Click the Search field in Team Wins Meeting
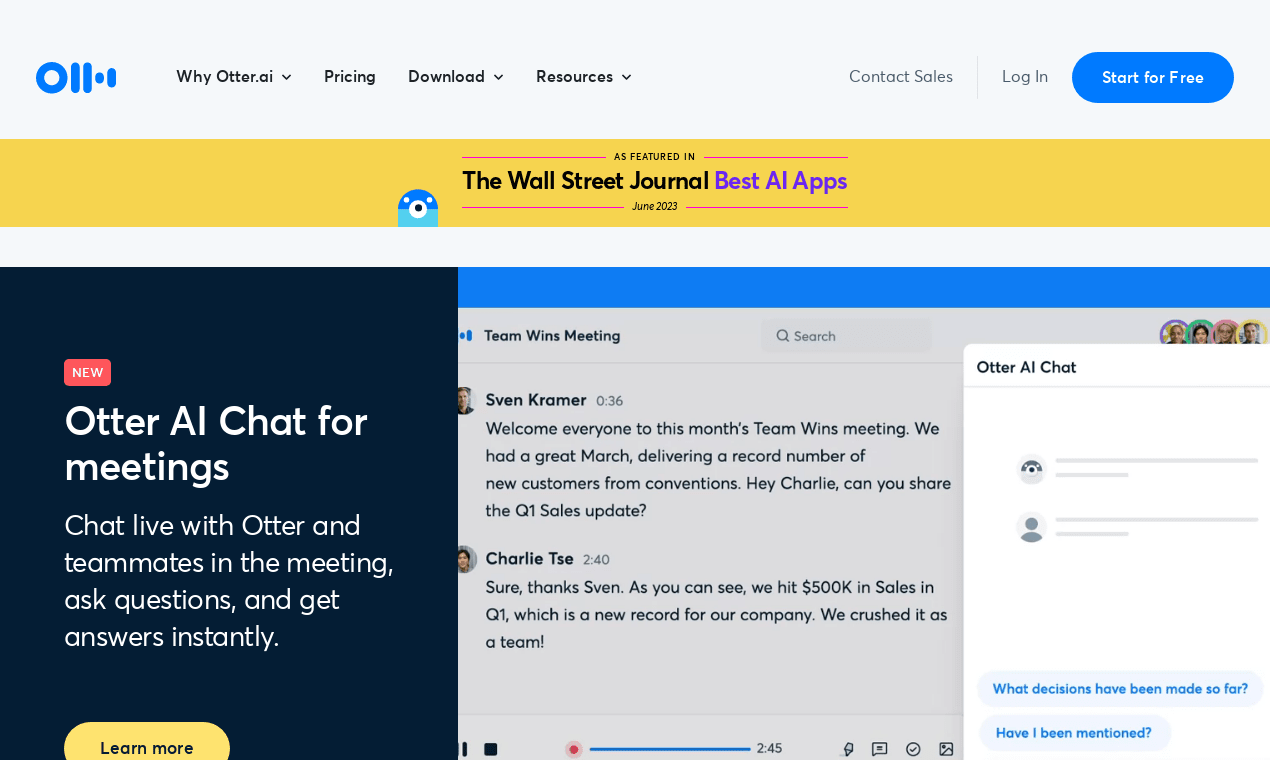 click(x=846, y=336)
